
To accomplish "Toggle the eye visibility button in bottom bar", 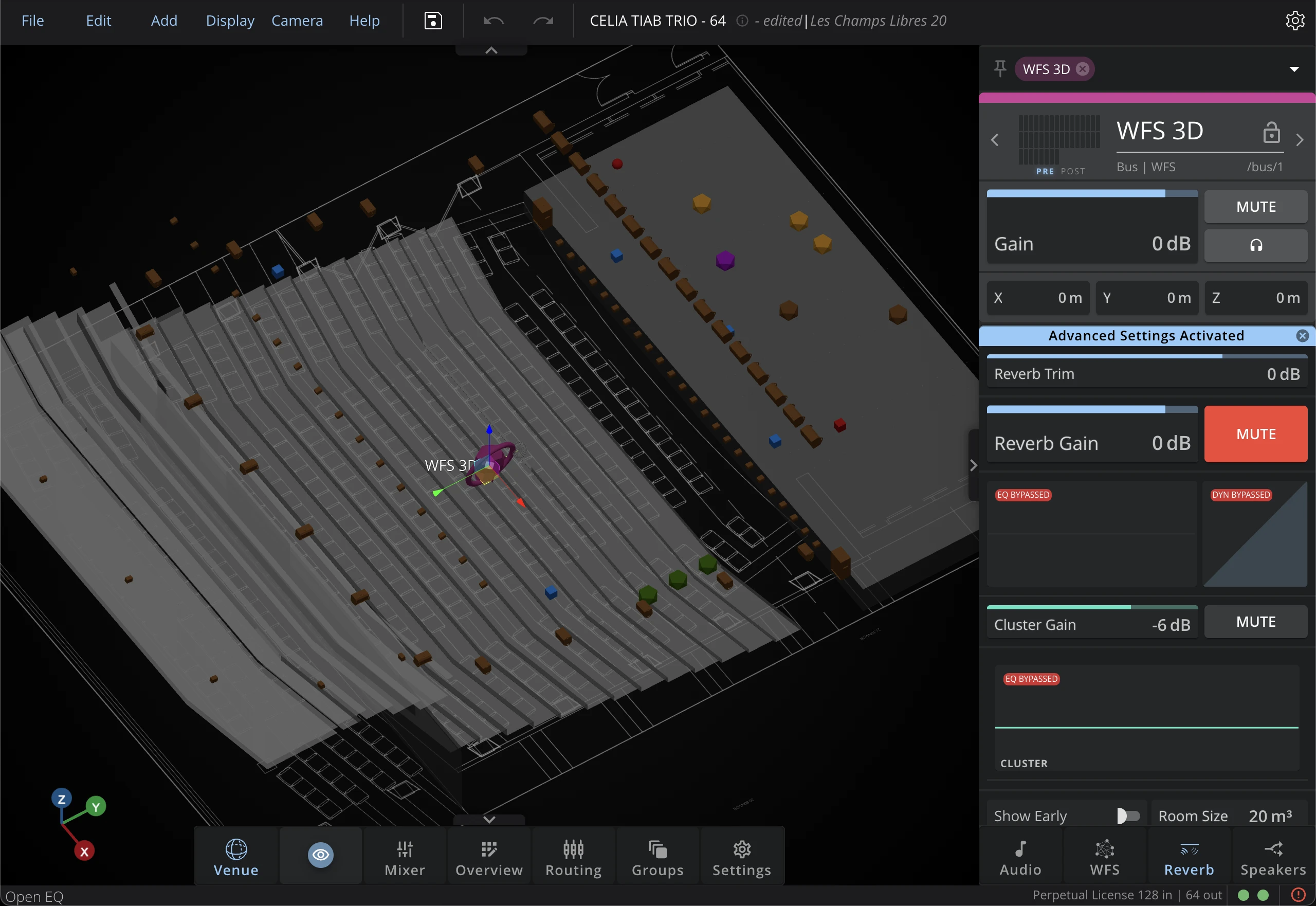I will click(321, 855).
